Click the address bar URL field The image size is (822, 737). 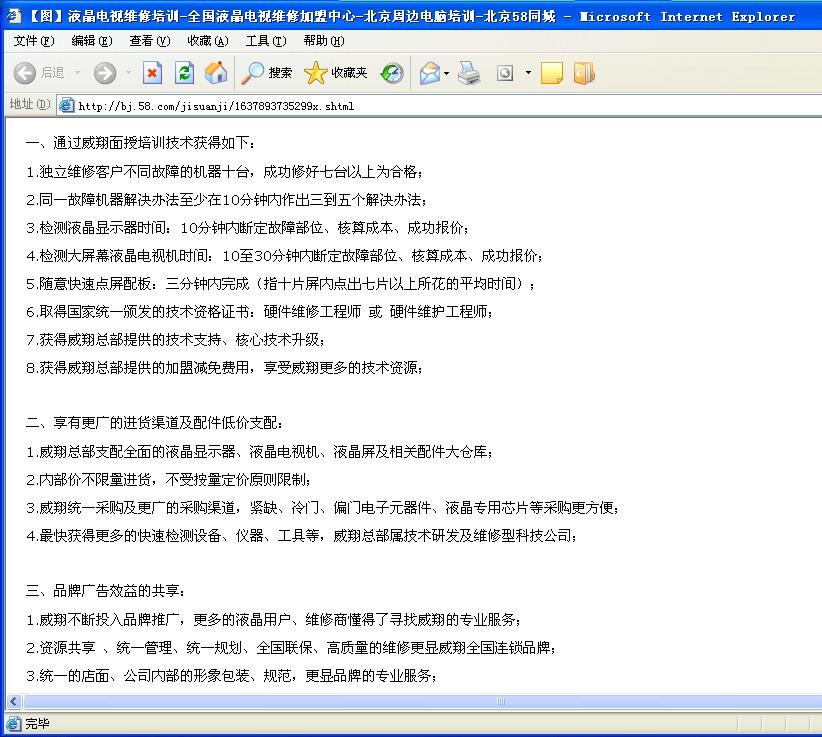(400, 105)
